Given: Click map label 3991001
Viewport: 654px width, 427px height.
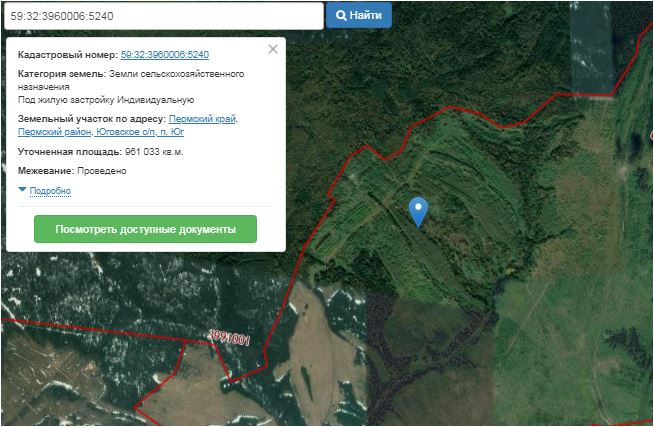Looking at the screenshot, I should point(229,338).
